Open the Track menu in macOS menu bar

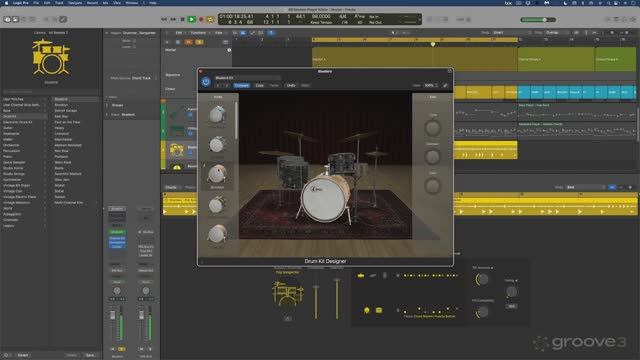[59, 3]
